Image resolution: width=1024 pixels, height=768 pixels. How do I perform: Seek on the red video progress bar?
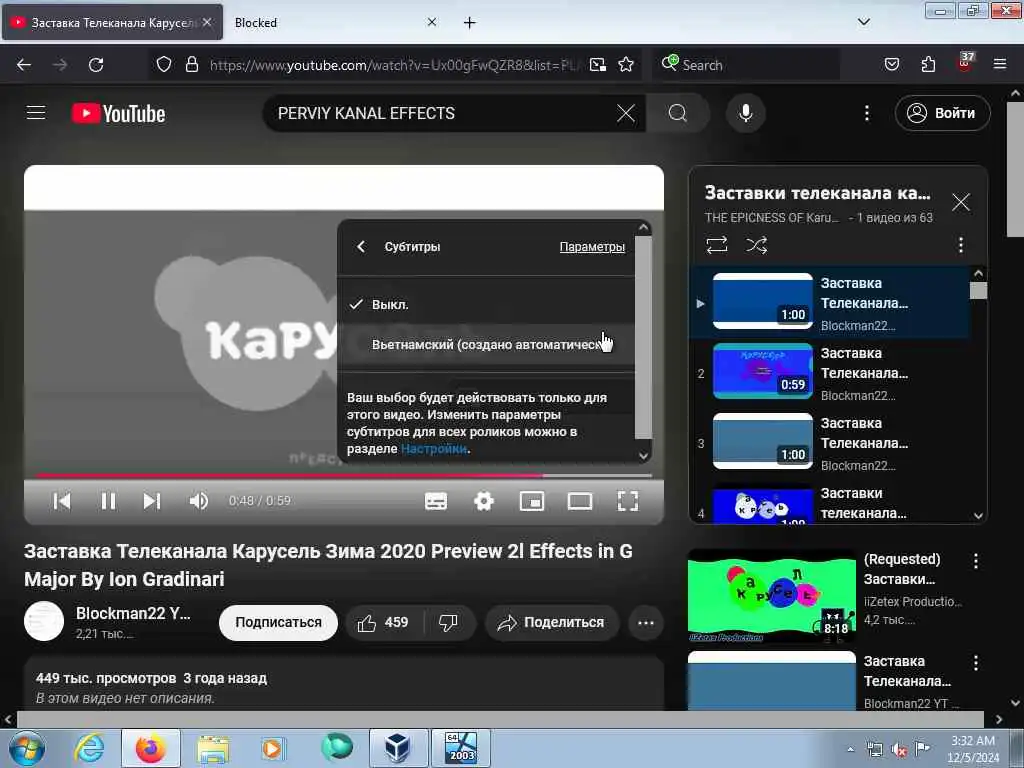click(344, 475)
